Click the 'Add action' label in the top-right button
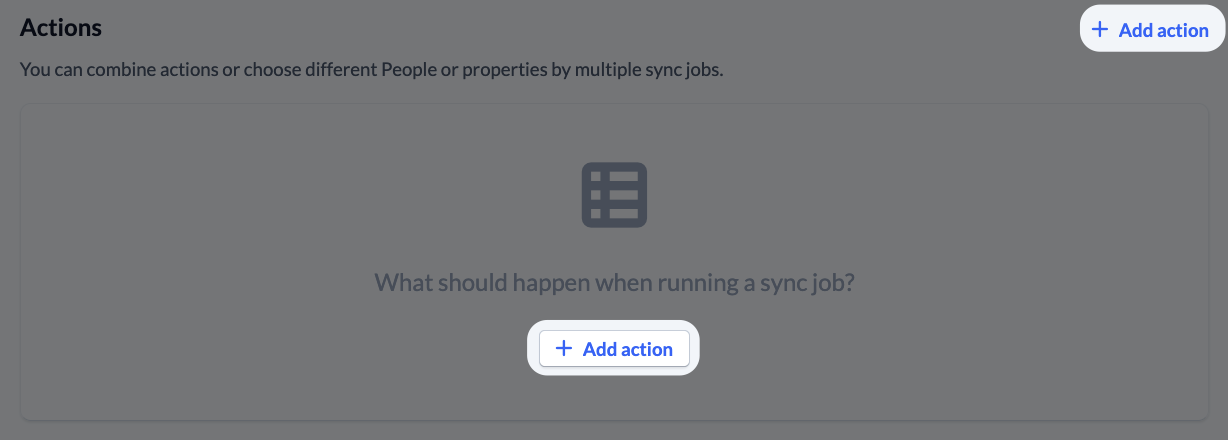Viewport: 1228px width, 440px height. pos(1164,30)
